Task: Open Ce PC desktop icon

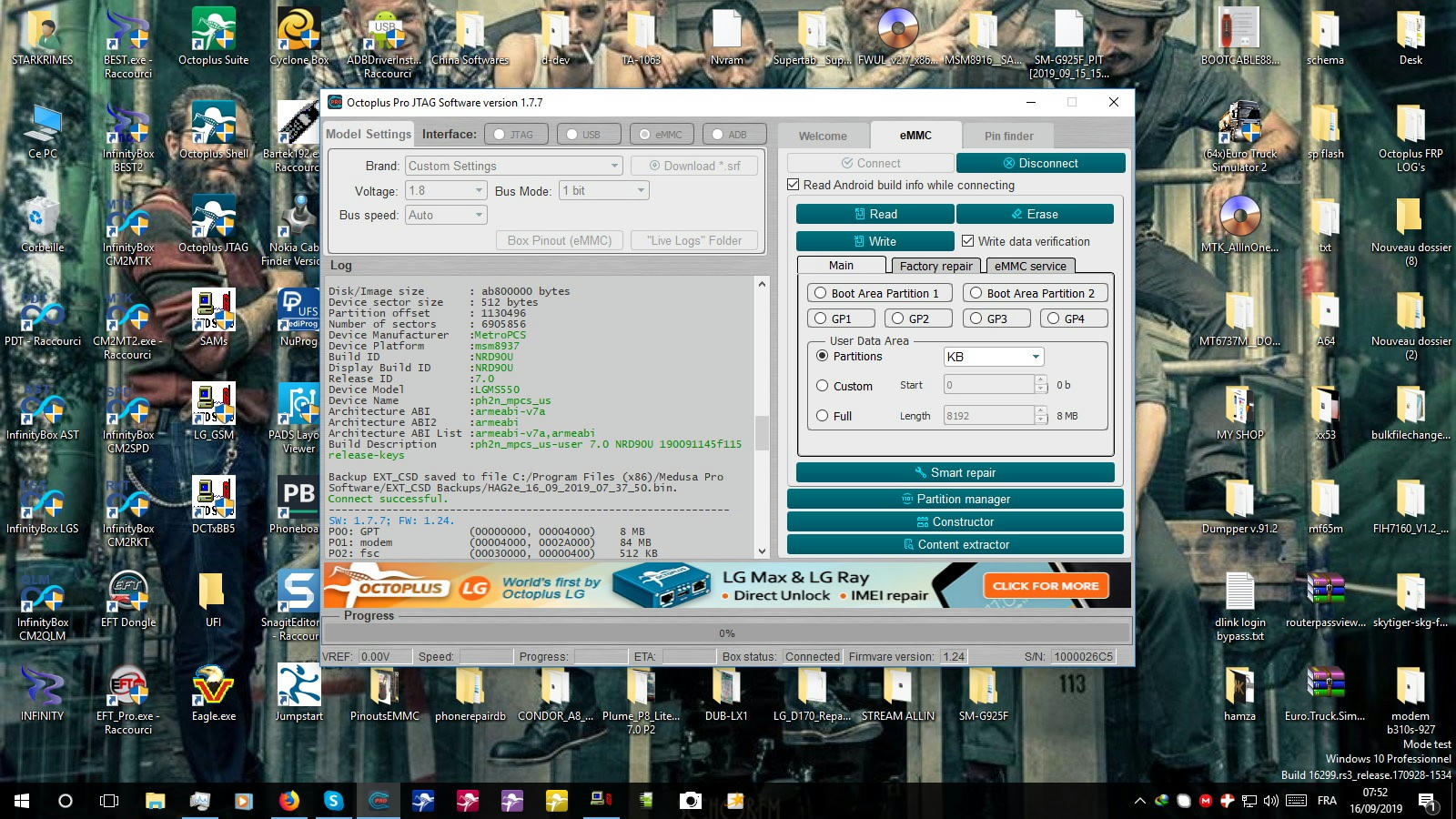Action: (x=43, y=130)
